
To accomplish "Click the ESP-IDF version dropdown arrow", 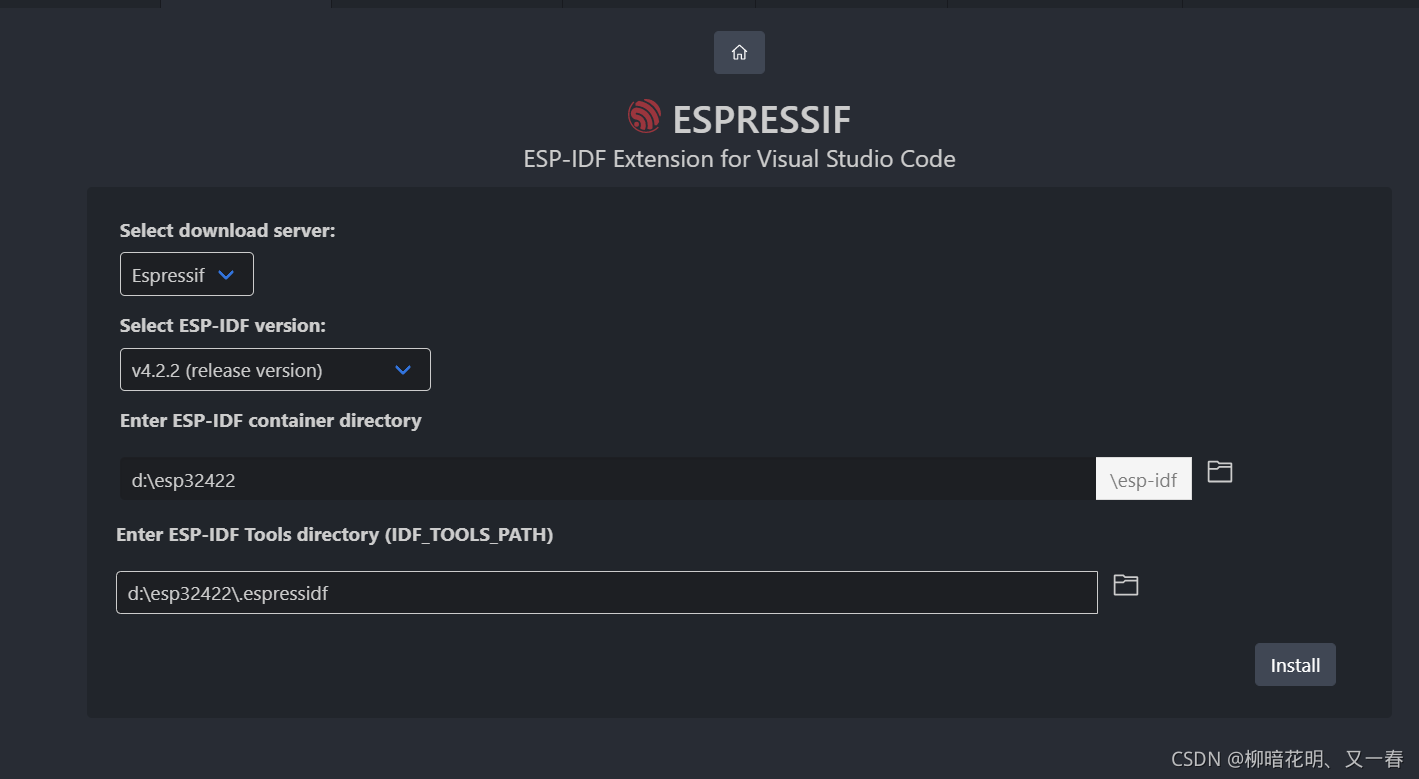I will [x=403, y=369].
